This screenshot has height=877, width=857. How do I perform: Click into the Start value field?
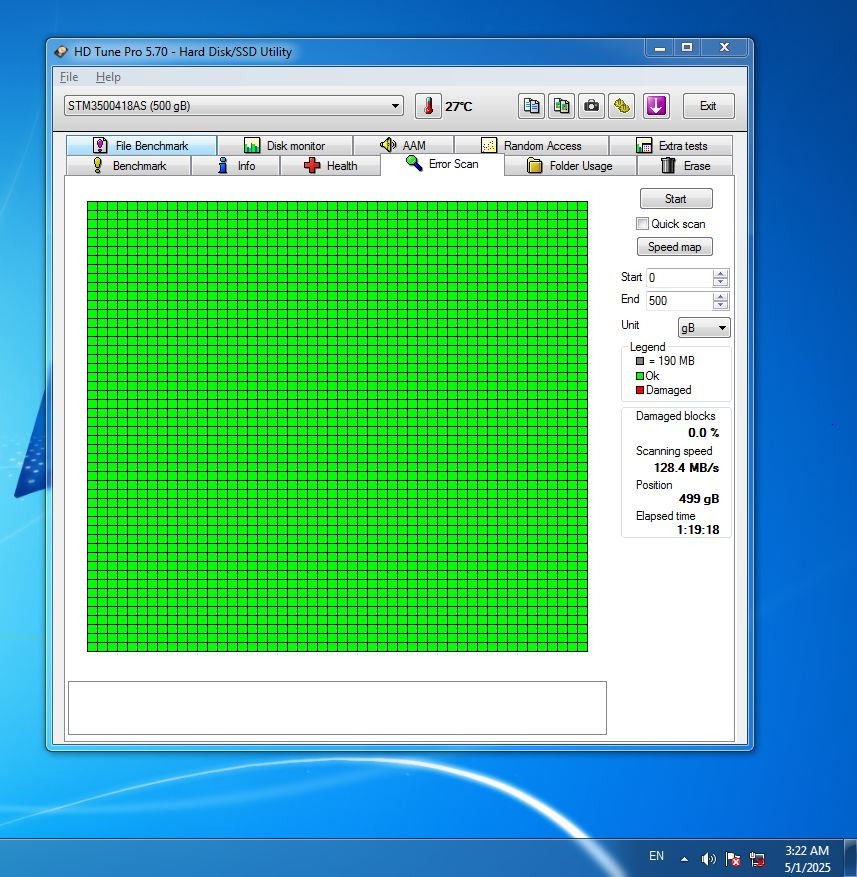tap(680, 278)
